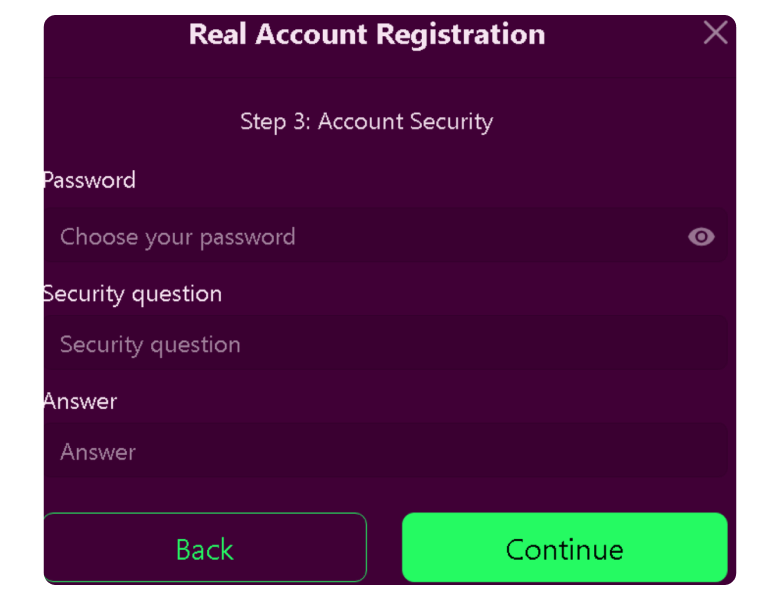Reveal typed password characters
Image resolution: width=780 pixels, height=600 pixels.
[x=701, y=237]
